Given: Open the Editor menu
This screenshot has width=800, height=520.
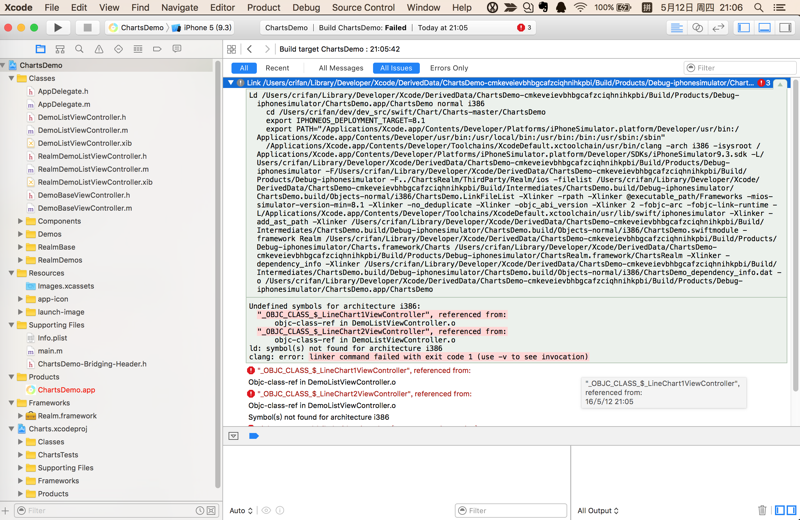Looking at the screenshot, I should (222, 8).
